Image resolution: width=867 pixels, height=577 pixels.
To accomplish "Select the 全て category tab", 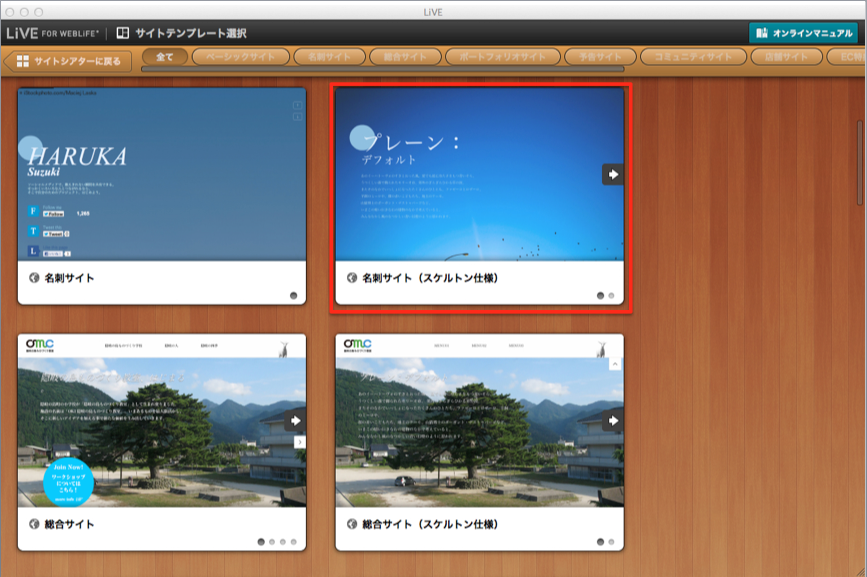I will [x=165, y=57].
